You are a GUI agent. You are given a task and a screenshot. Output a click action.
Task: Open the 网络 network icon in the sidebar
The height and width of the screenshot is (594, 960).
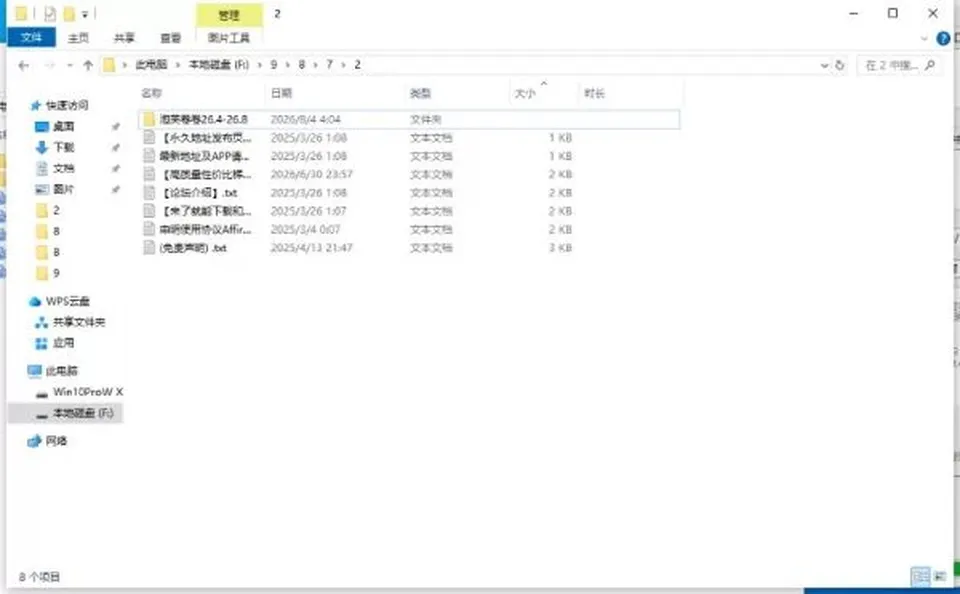point(34,441)
